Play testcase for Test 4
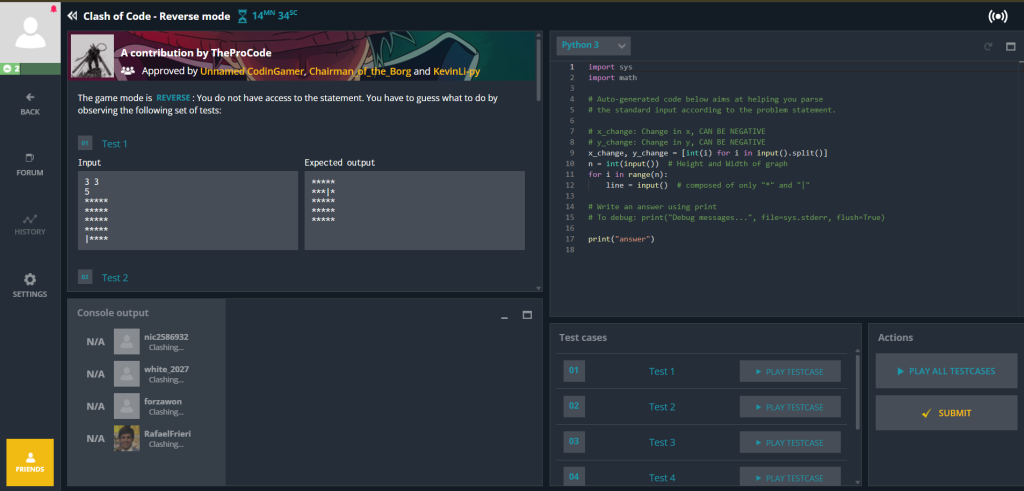The width and height of the screenshot is (1024, 491). 790,478
